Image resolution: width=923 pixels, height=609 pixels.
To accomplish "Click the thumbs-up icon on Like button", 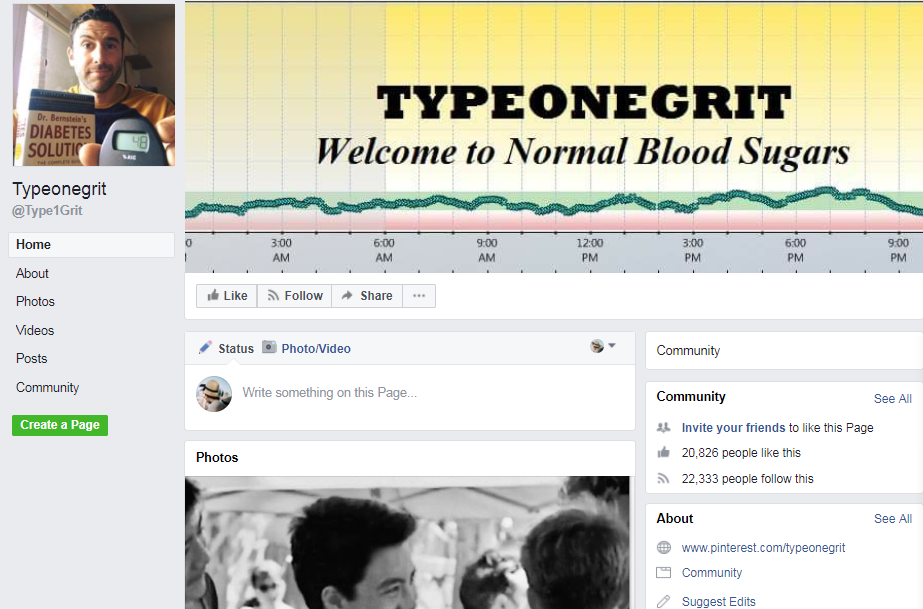I will (x=213, y=295).
